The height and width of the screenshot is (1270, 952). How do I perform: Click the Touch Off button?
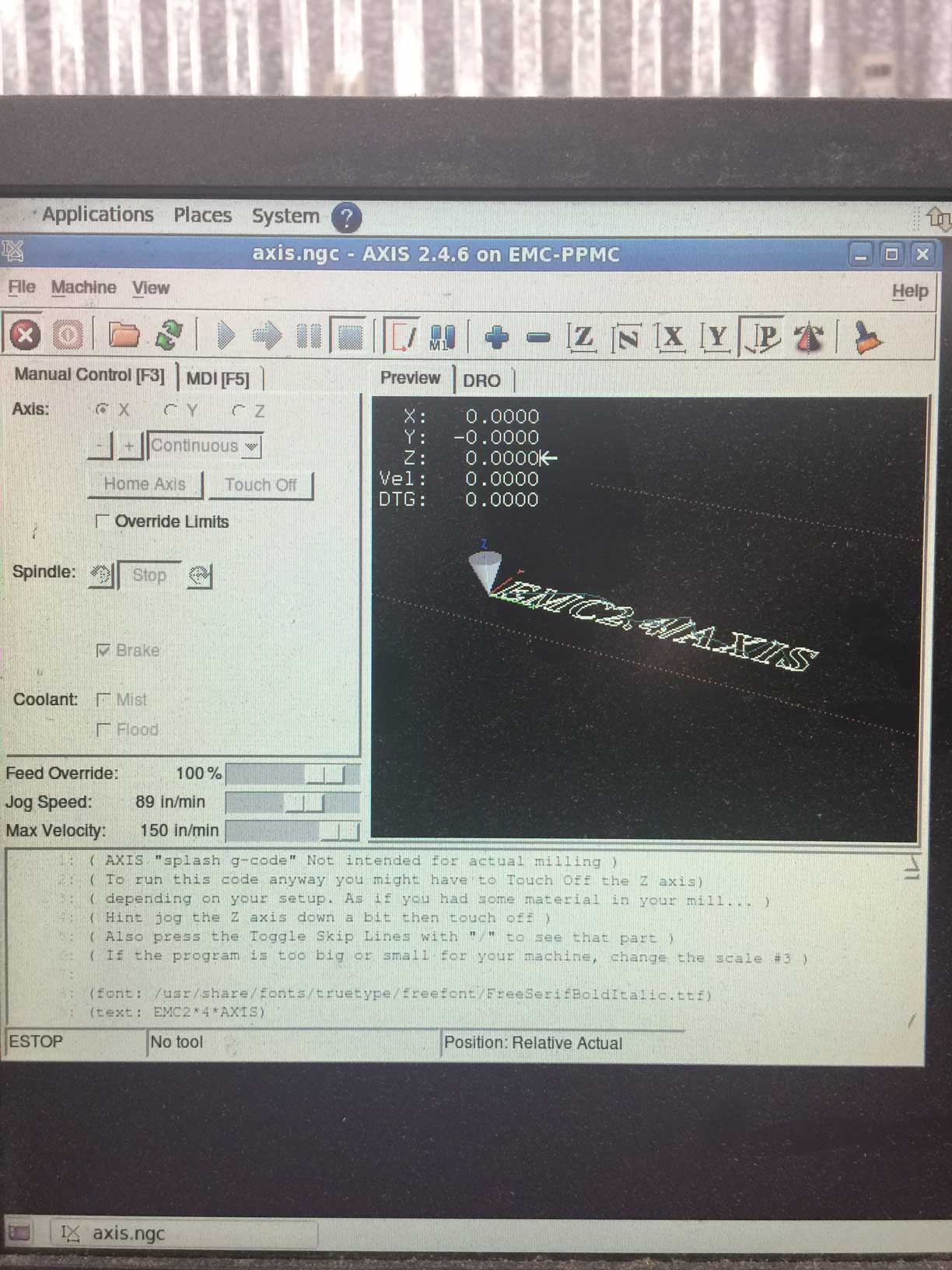pos(261,485)
